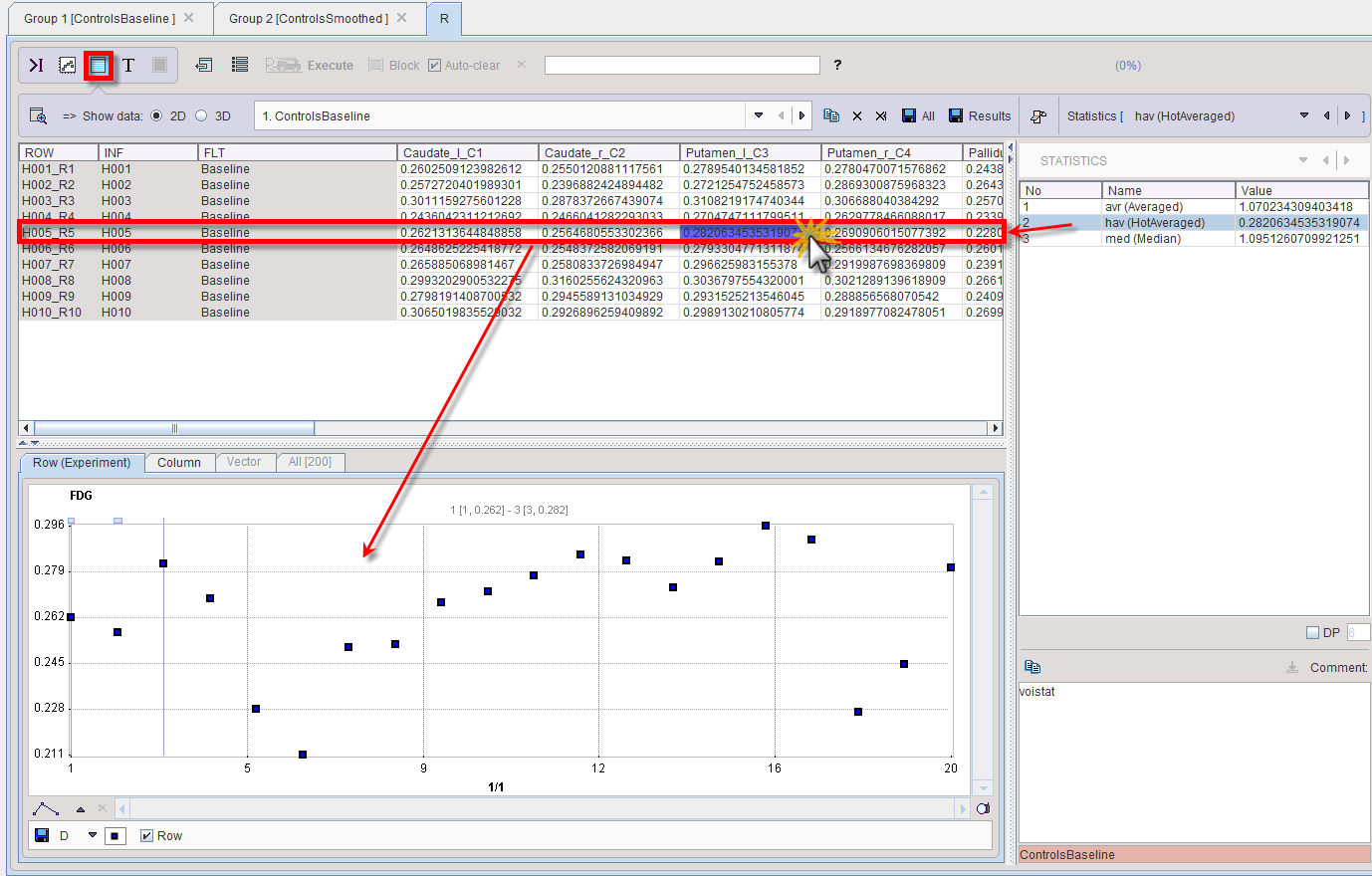Toggle the DP decimal places checkbox
This screenshot has height=876, width=1372.
[1312, 632]
